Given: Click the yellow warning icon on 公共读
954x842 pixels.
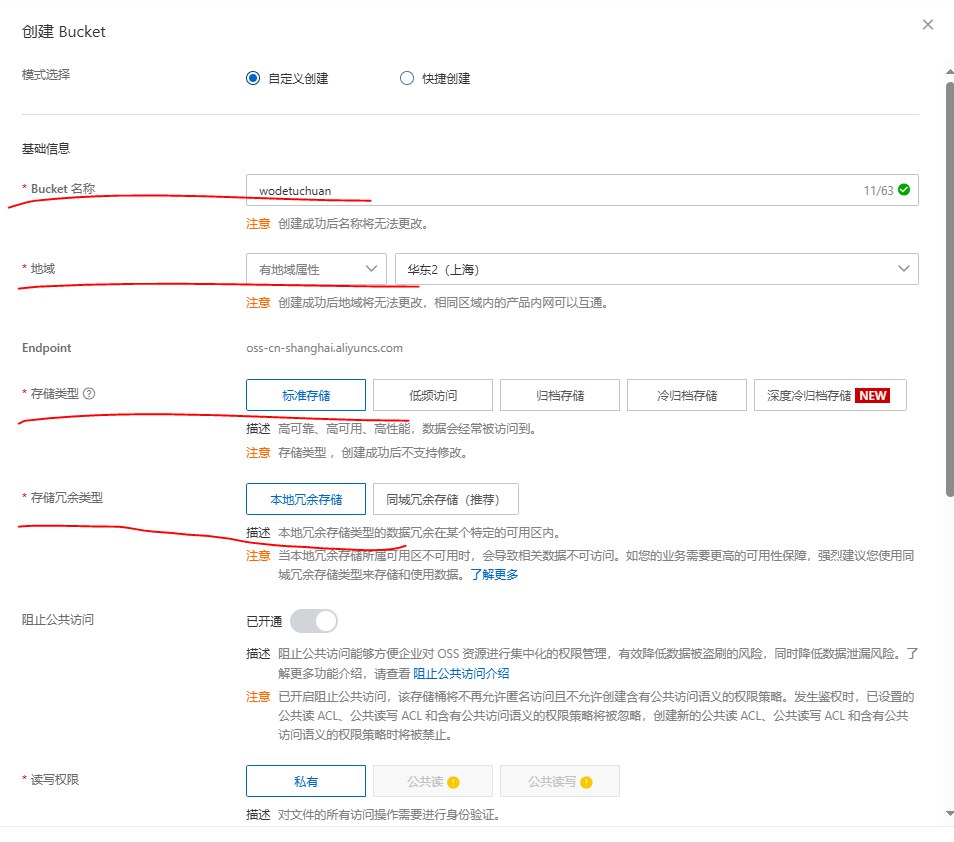Looking at the screenshot, I should pyautogui.click(x=453, y=782).
